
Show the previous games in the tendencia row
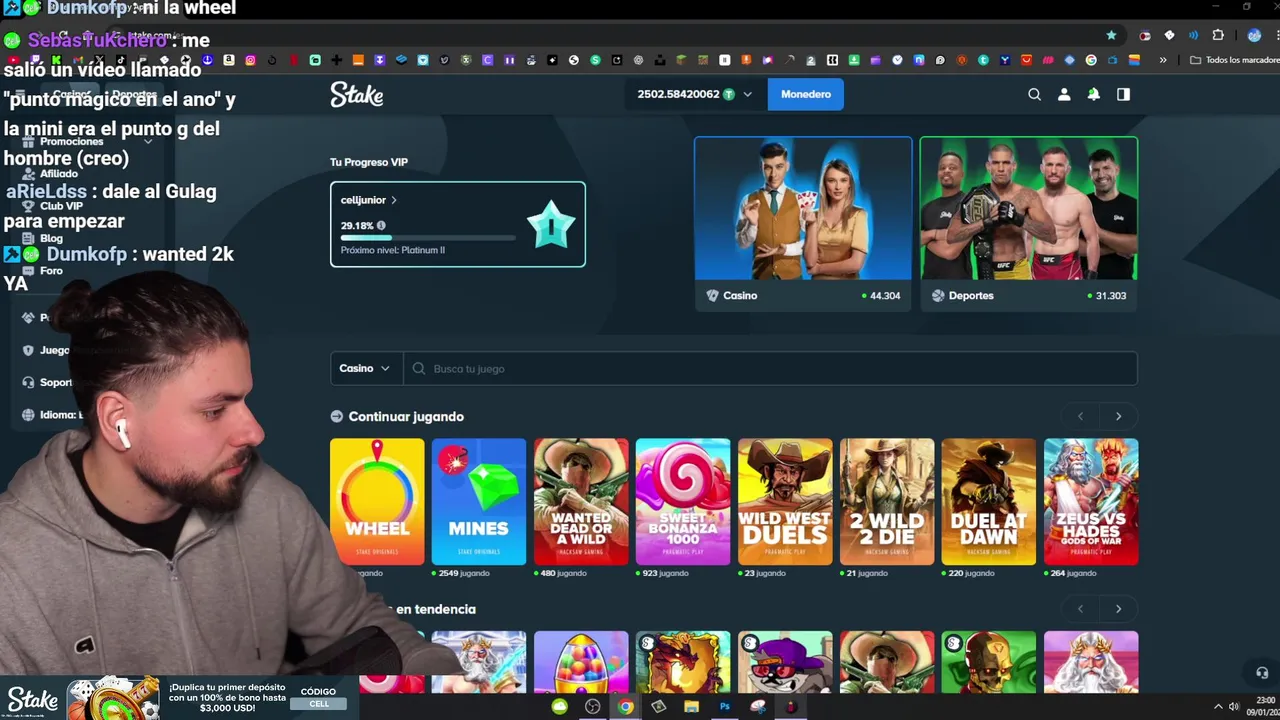(1080, 609)
